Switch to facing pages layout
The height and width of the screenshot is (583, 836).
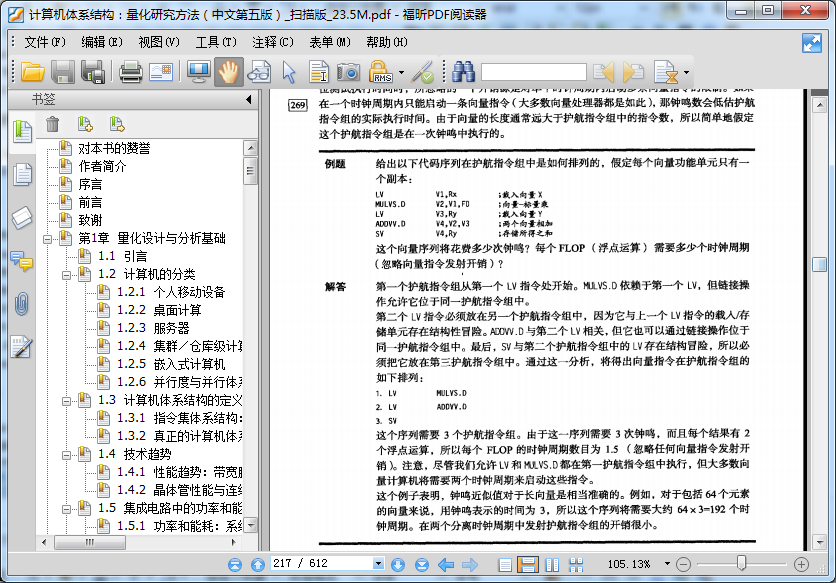tap(552, 565)
